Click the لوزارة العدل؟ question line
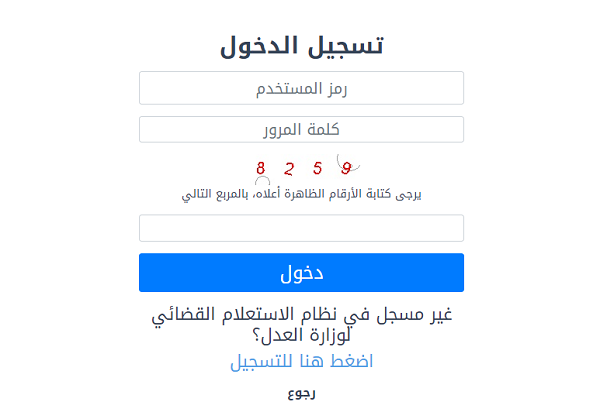Screen dimensions: 600x419 [x=301, y=335]
